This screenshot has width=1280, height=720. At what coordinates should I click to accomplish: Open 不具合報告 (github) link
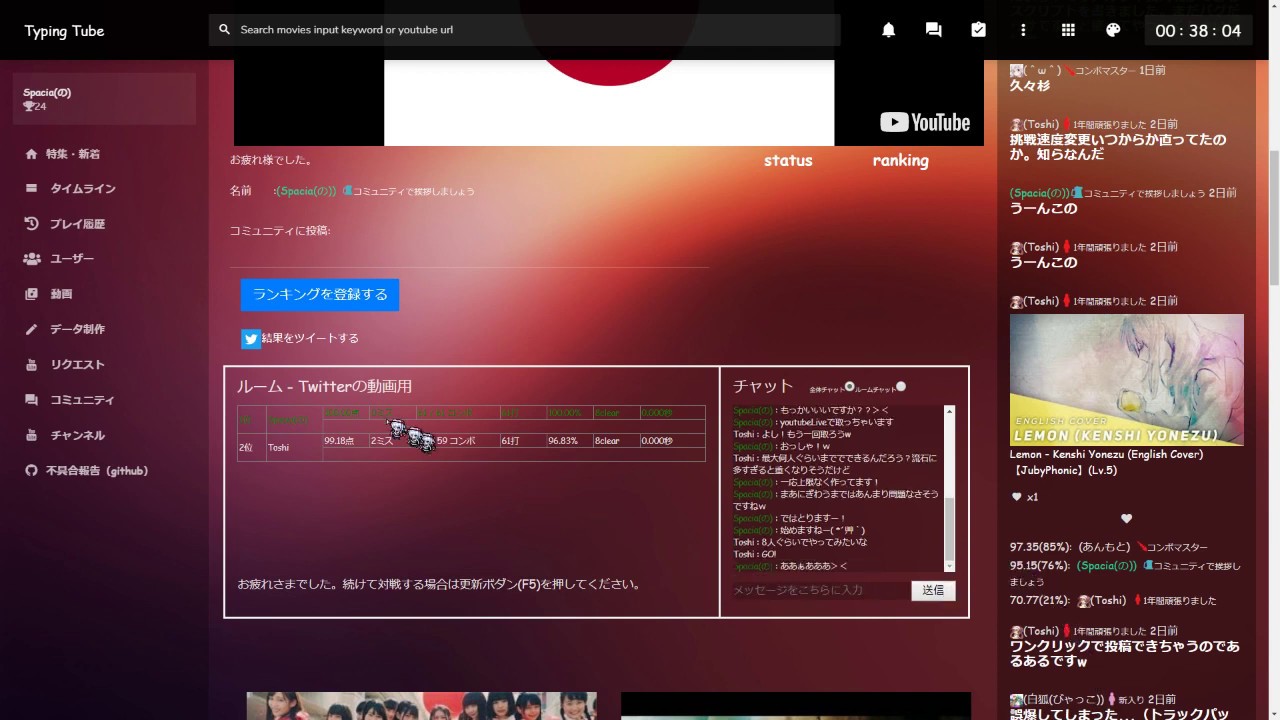[97, 470]
